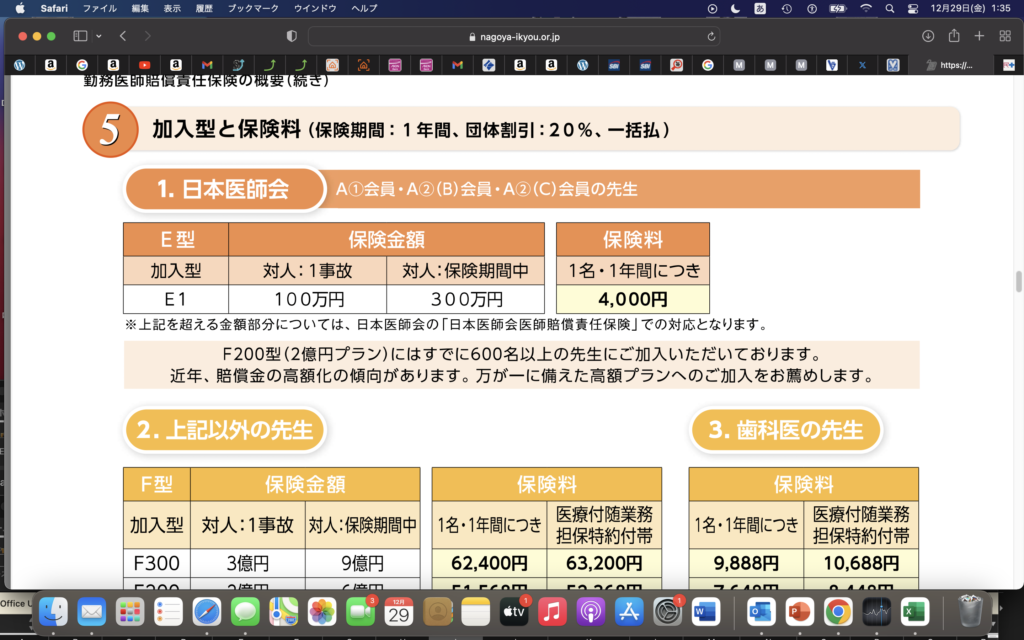Open App Store from the Dock
Image resolution: width=1024 pixels, height=640 pixels.
[x=630, y=610]
